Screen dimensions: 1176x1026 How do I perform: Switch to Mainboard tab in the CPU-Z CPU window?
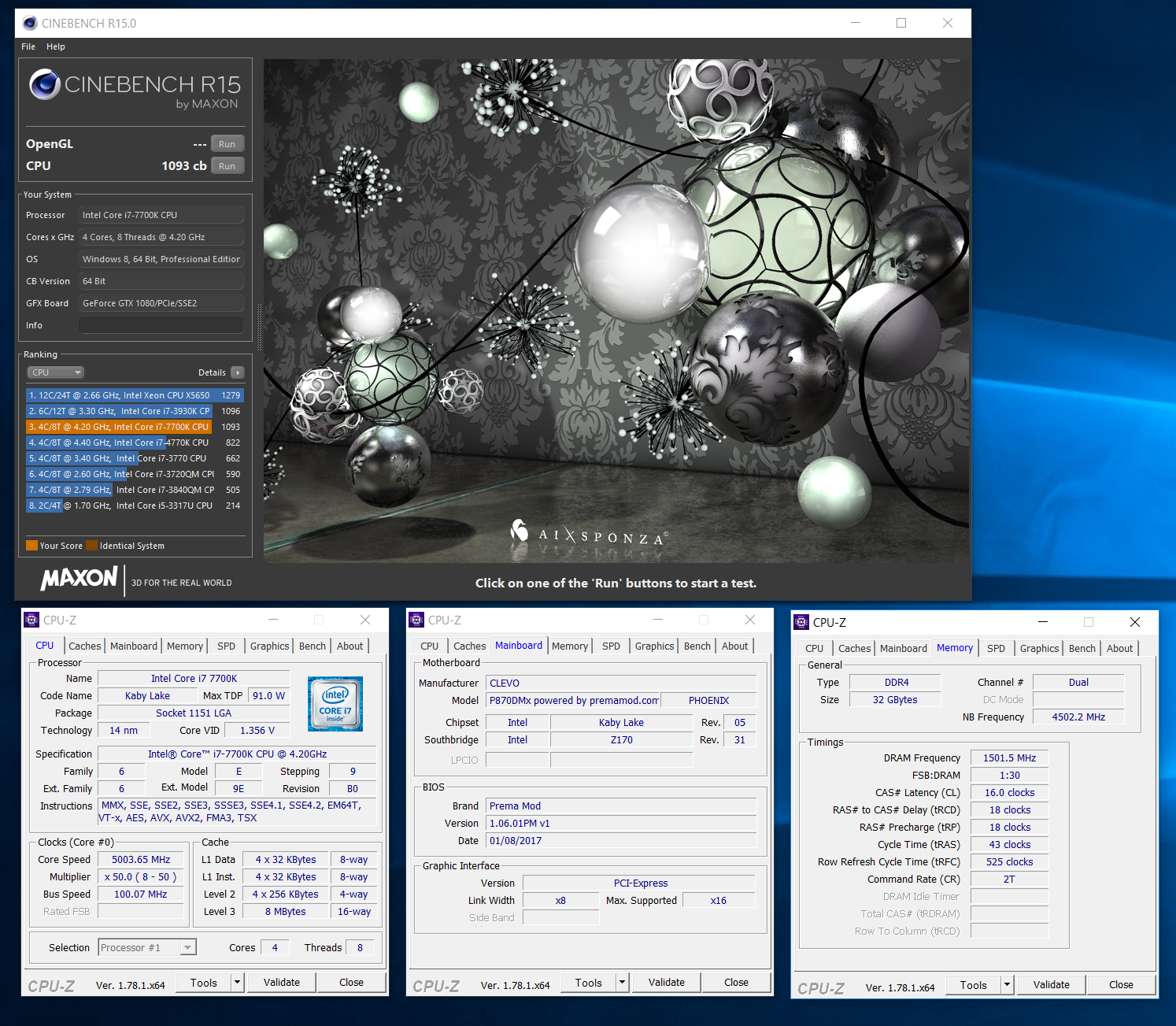(134, 646)
